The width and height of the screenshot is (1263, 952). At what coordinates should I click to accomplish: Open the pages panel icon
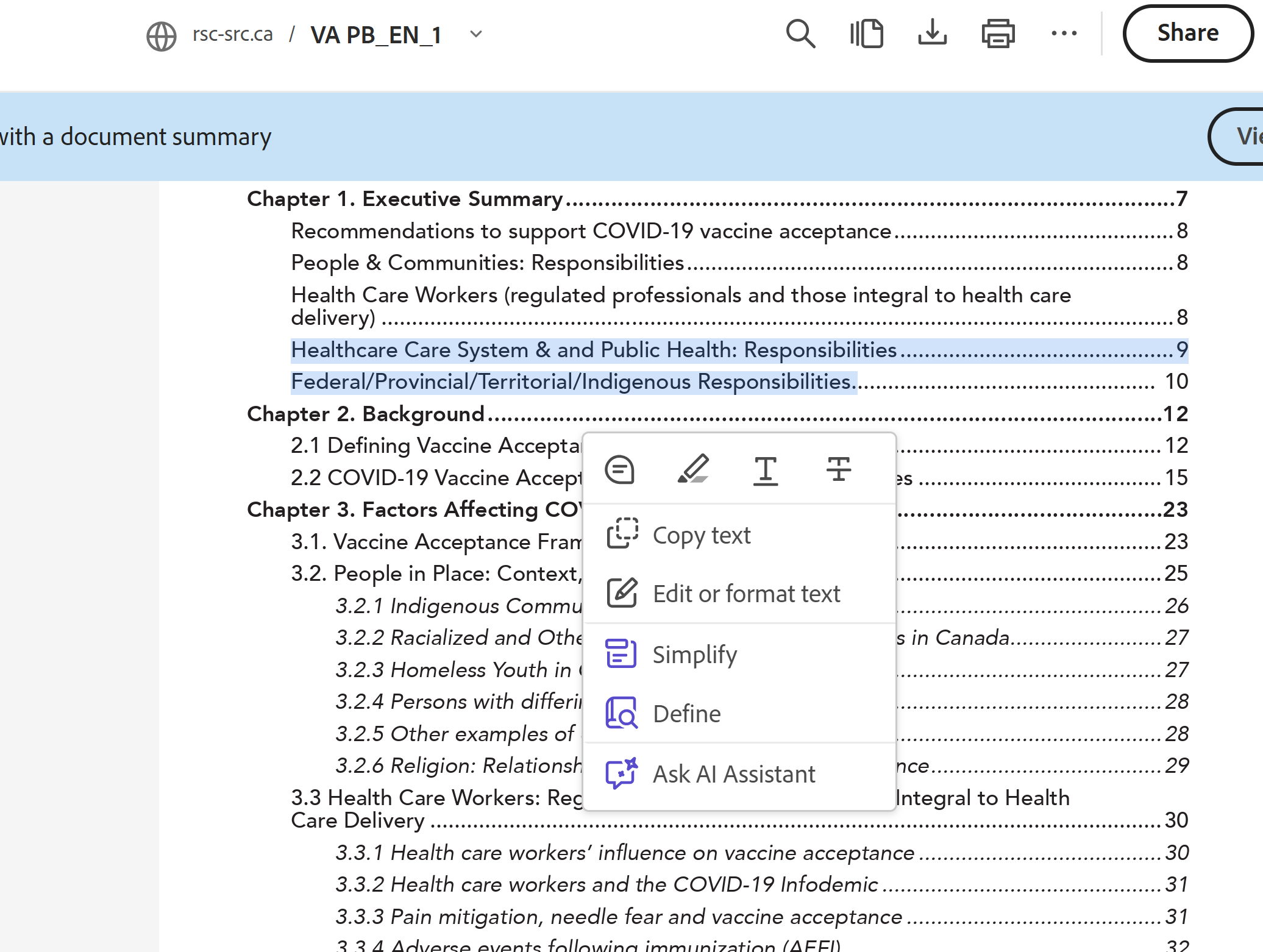tap(866, 34)
